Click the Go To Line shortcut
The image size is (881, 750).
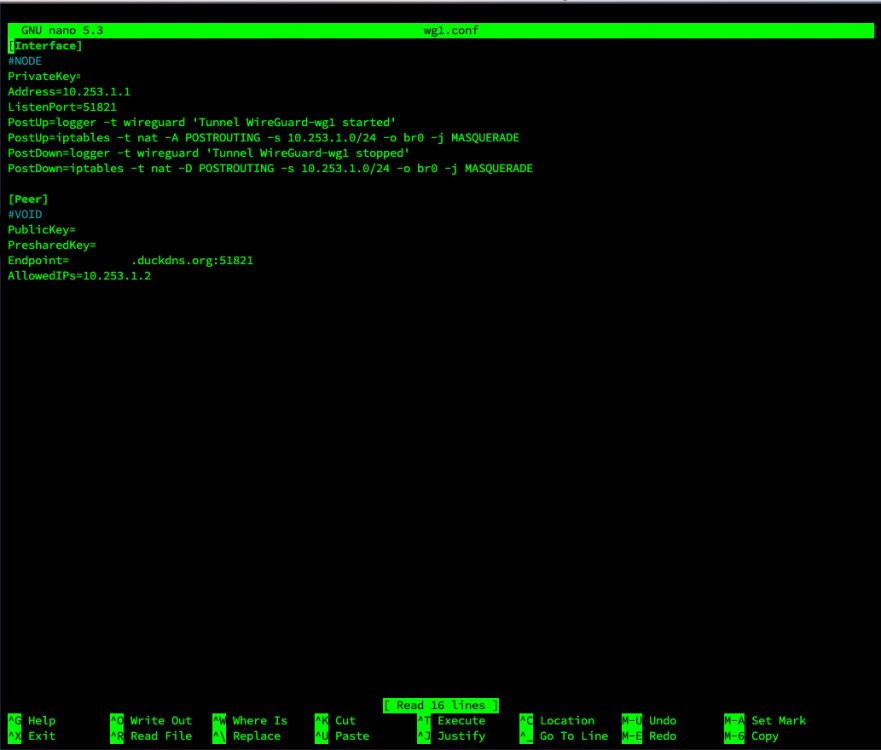(x=564, y=736)
